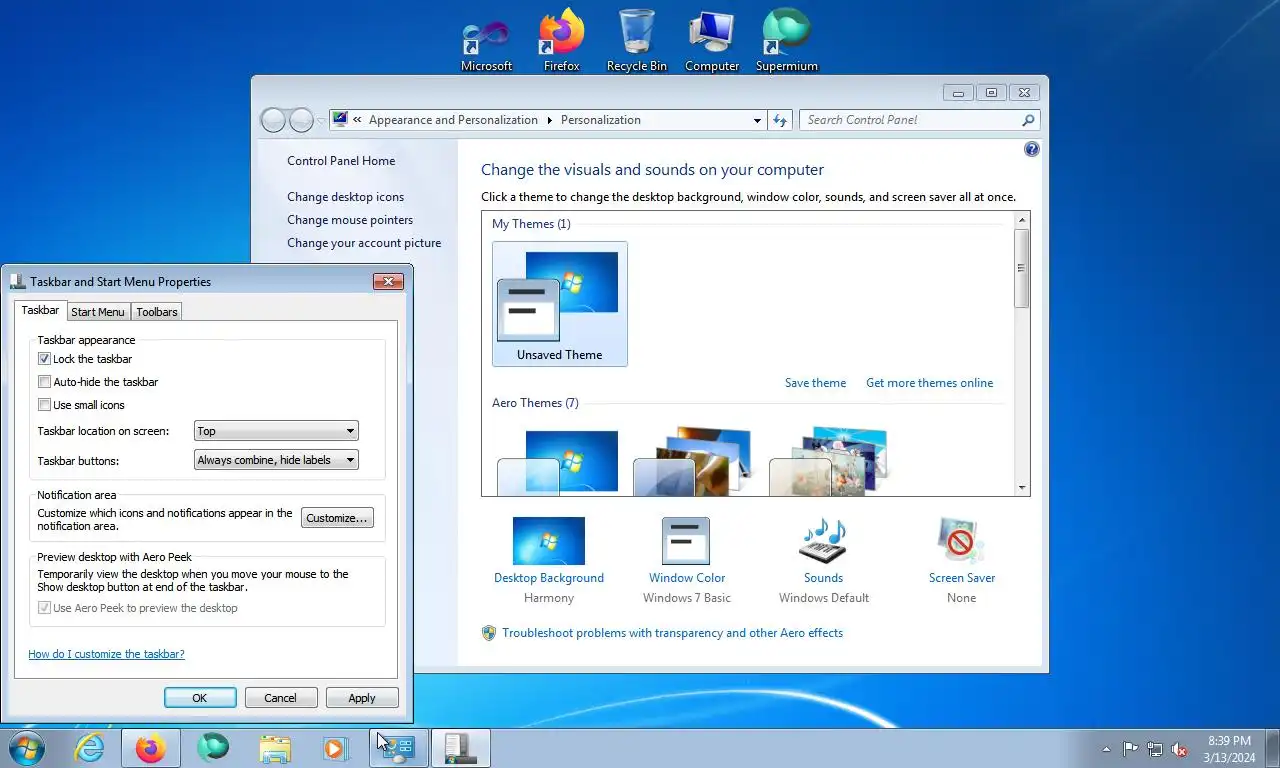Click Cancel in Taskbar Properties

[x=281, y=698]
